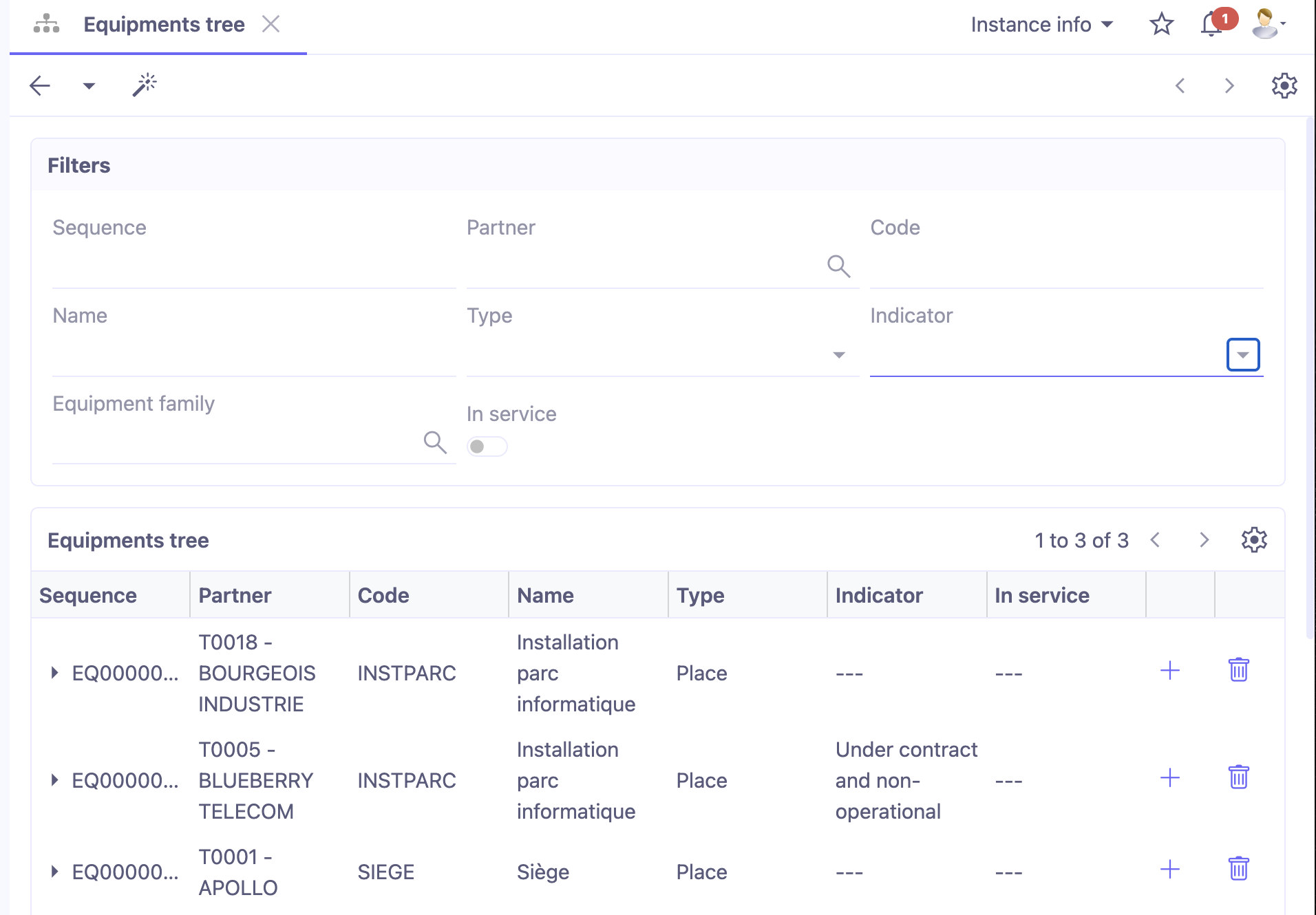This screenshot has width=1316, height=915.
Task: Click the notifications bell icon
Action: pyautogui.click(x=1209, y=24)
